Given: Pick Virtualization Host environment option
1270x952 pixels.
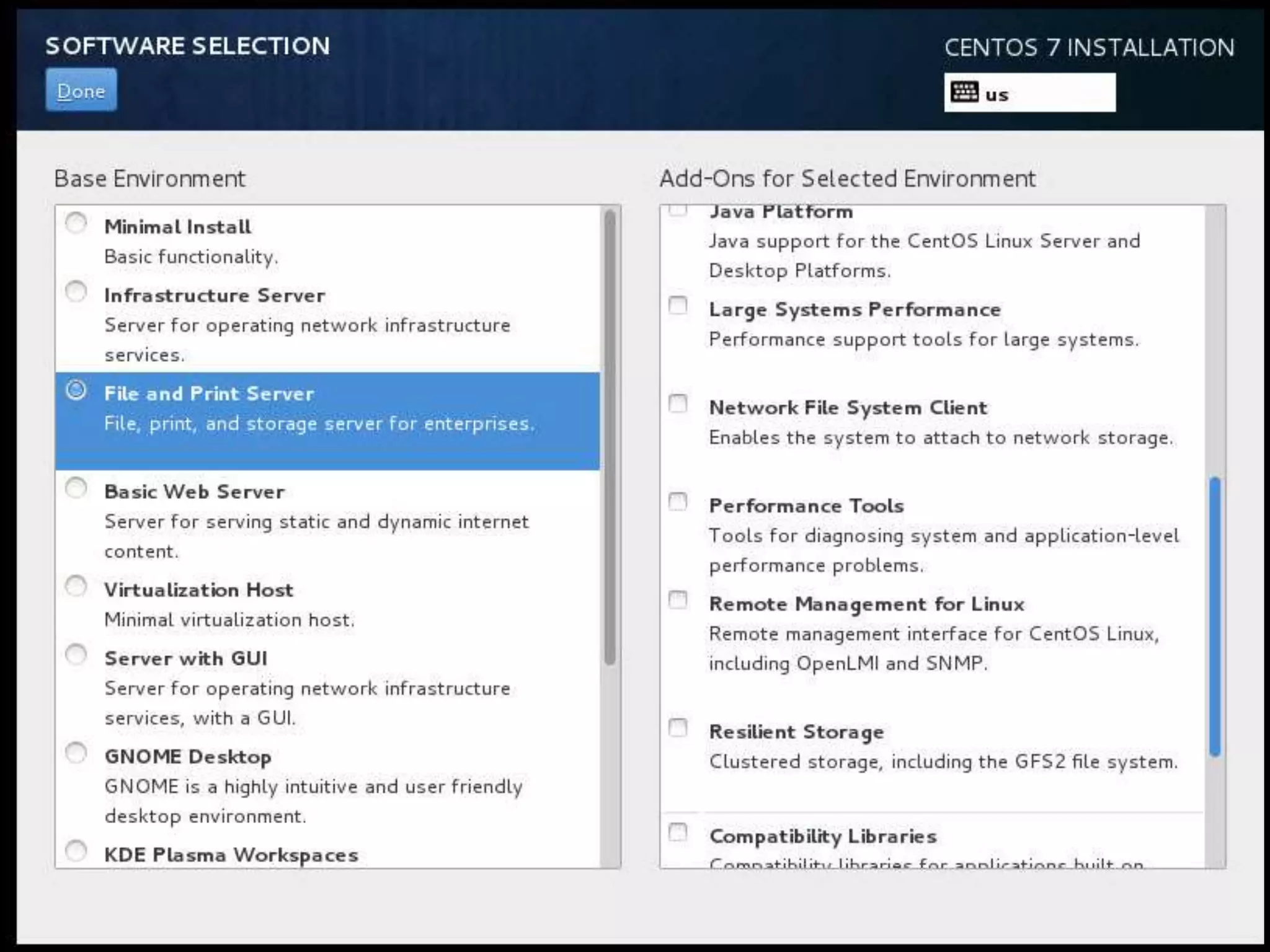Looking at the screenshot, I should tap(76, 586).
